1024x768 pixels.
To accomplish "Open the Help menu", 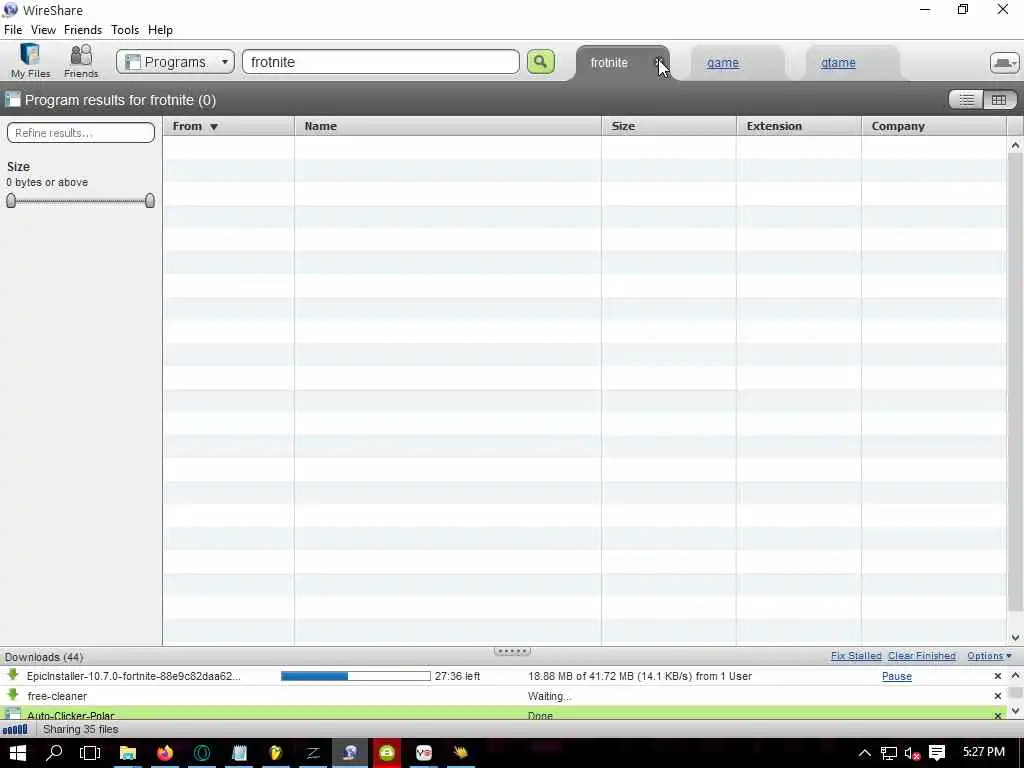I will point(160,30).
